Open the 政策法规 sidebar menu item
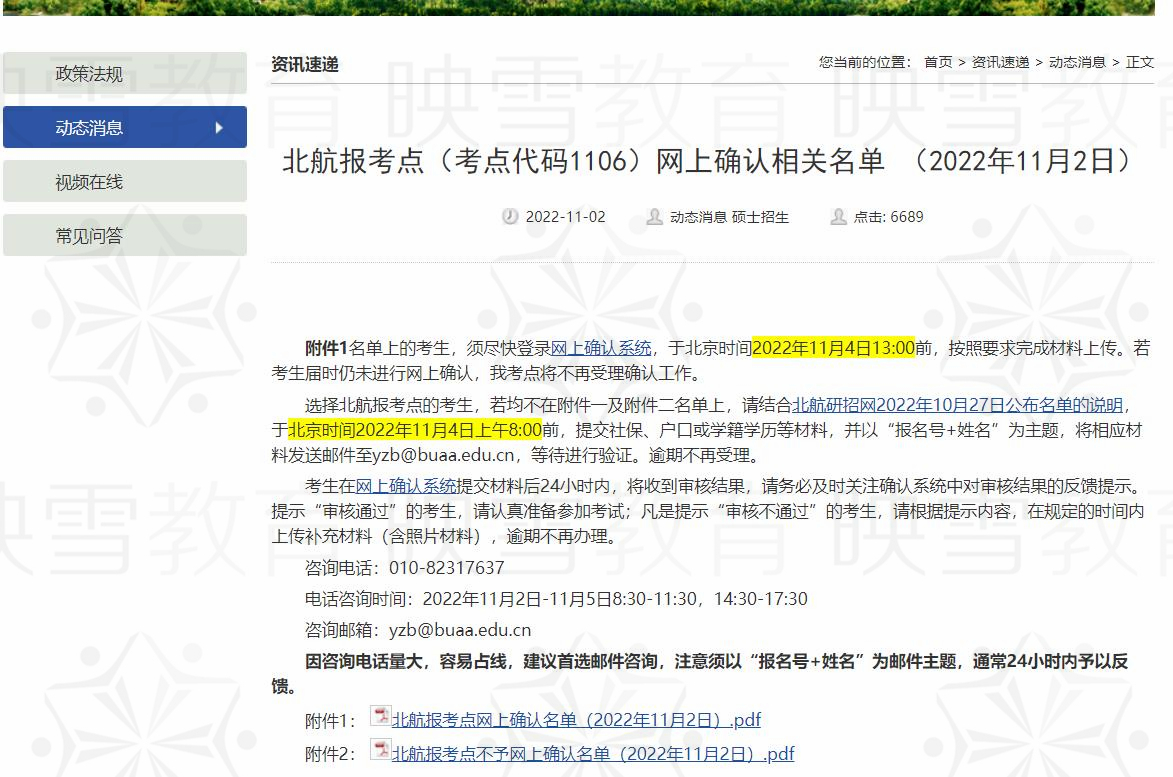 click(x=125, y=73)
